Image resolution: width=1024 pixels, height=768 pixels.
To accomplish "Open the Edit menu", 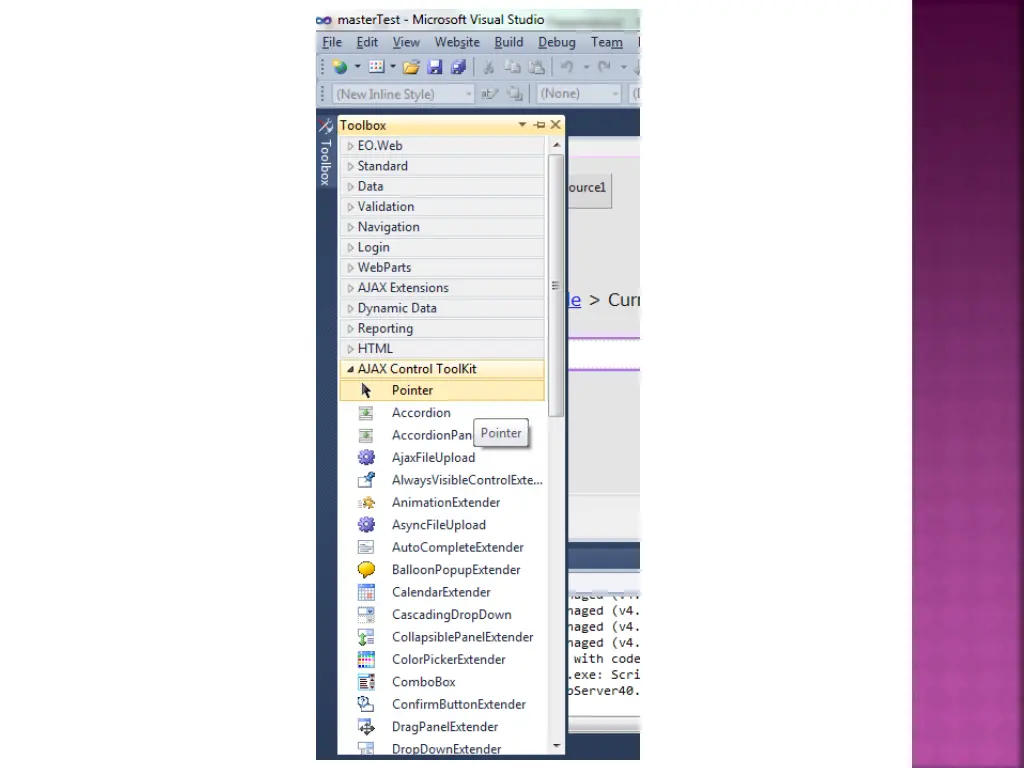I will [367, 42].
